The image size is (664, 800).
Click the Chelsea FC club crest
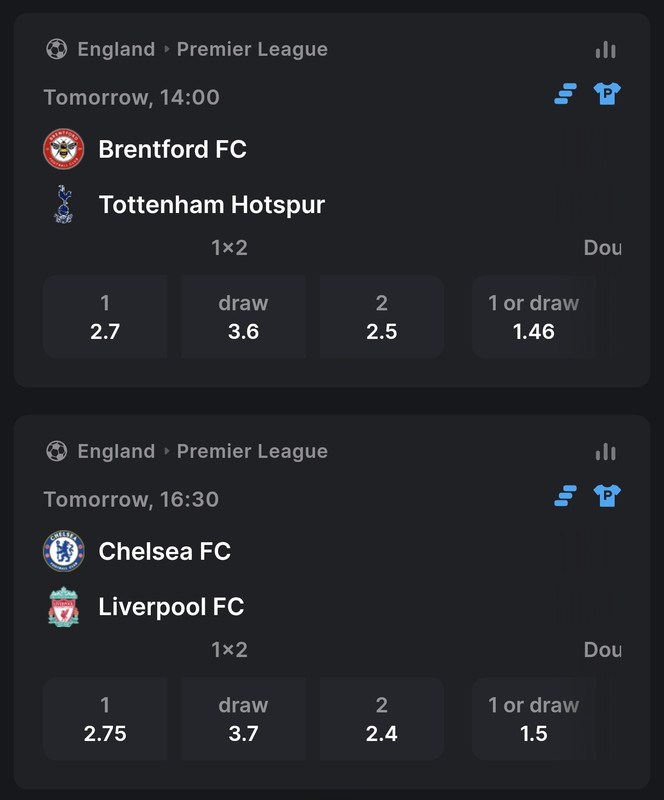pyautogui.click(x=63, y=551)
